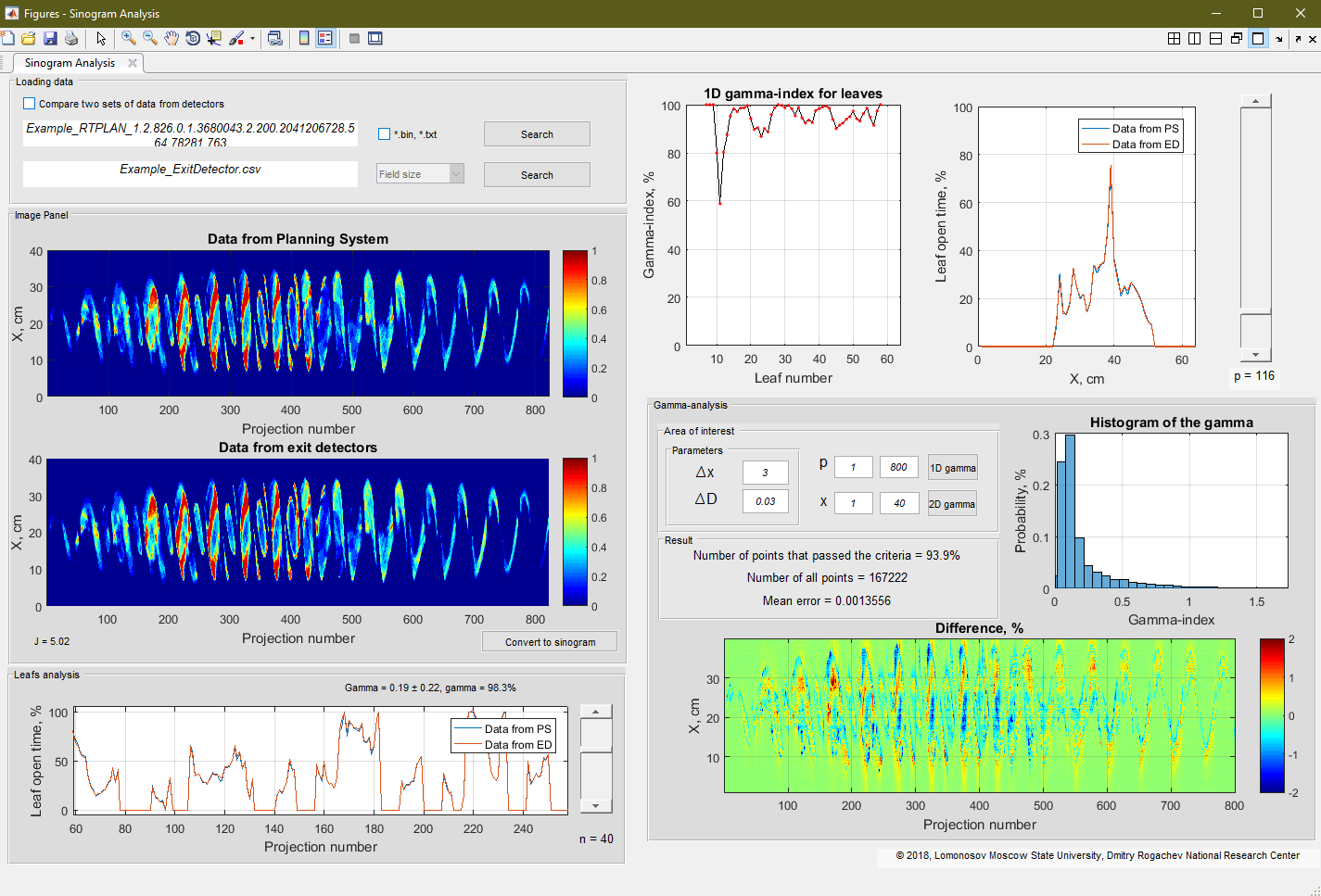Image resolution: width=1321 pixels, height=896 pixels.
Task: Run the 1D gamma analysis
Action: [x=952, y=467]
